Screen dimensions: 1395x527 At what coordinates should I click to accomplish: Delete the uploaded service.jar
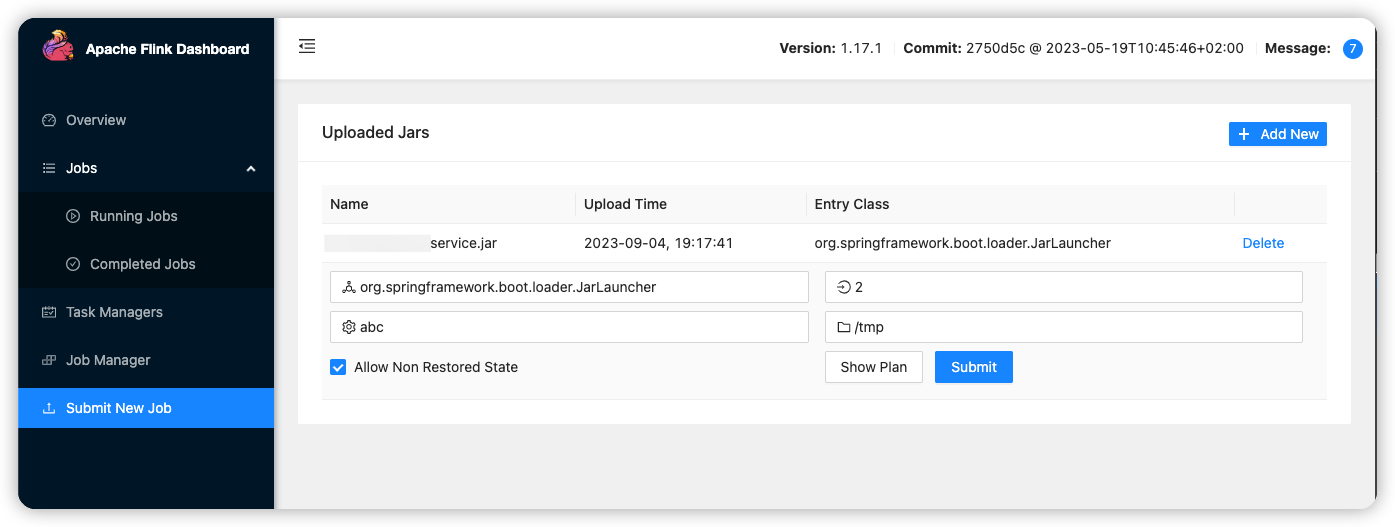[1263, 243]
